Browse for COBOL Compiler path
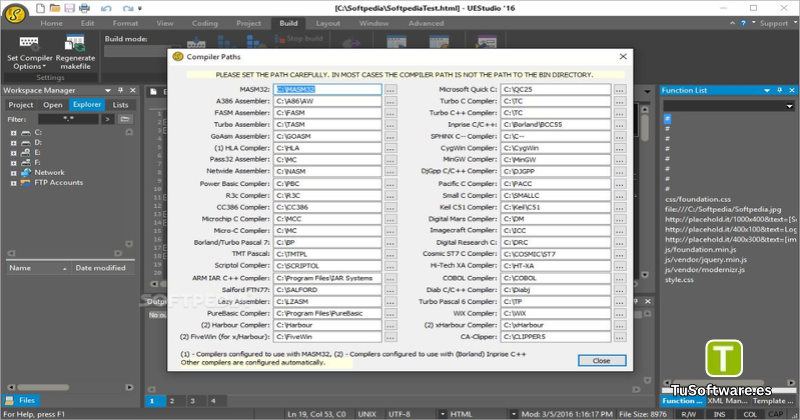 pos(619,278)
